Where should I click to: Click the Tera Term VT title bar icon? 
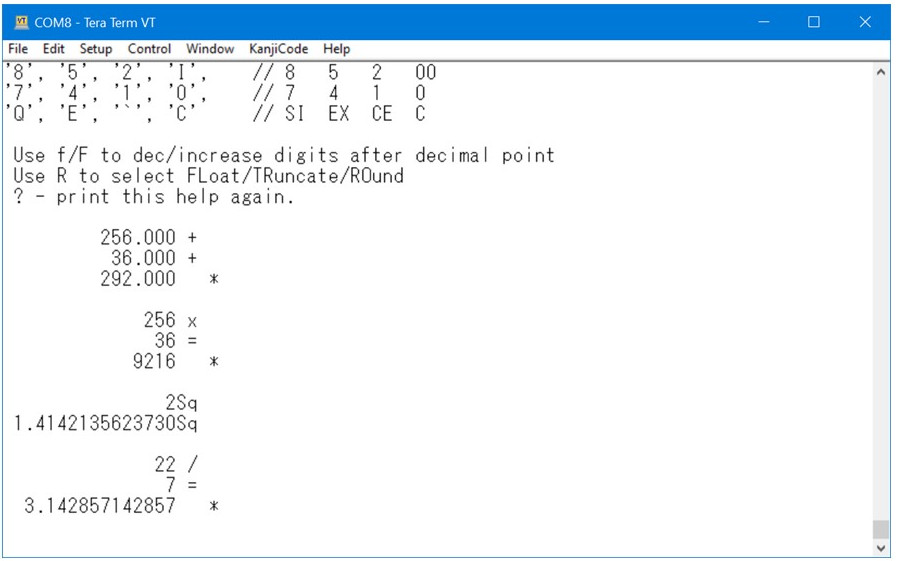(22, 22)
